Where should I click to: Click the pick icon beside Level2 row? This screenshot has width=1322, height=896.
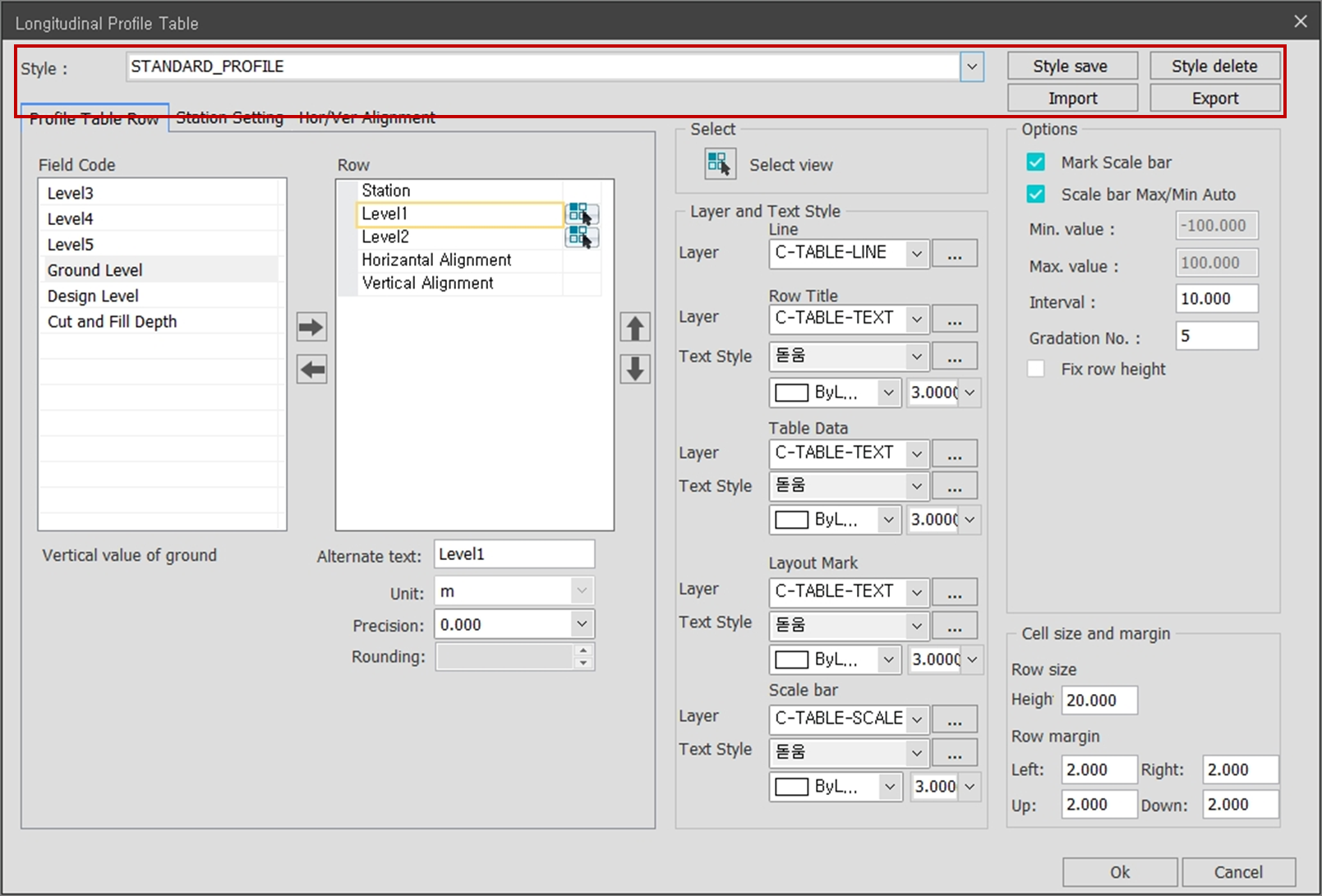pos(581,237)
